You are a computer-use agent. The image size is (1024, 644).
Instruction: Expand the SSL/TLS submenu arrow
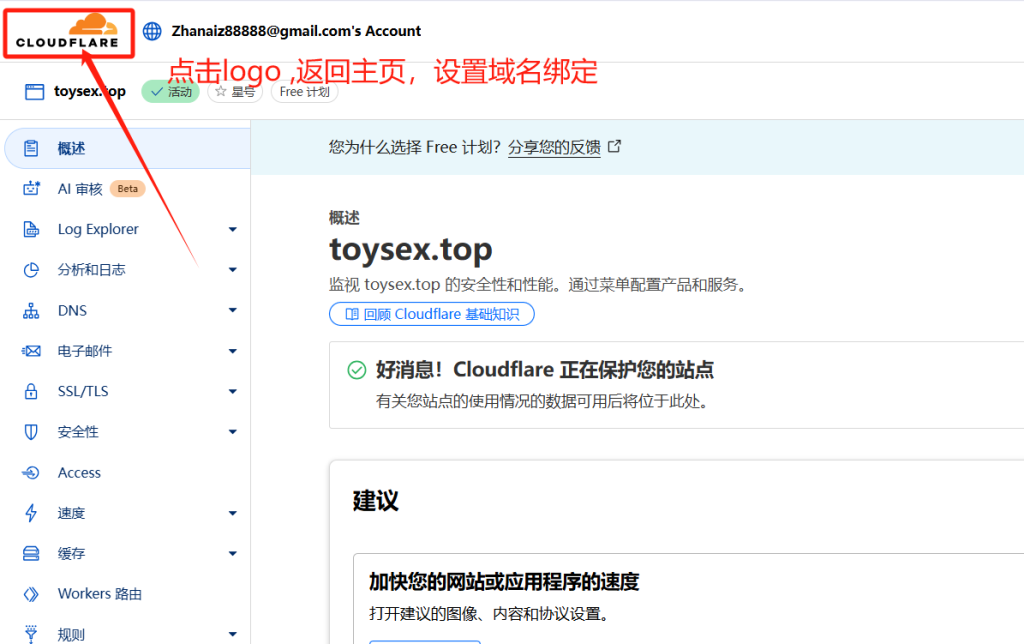pyautogui.click(x=232, y=391)
